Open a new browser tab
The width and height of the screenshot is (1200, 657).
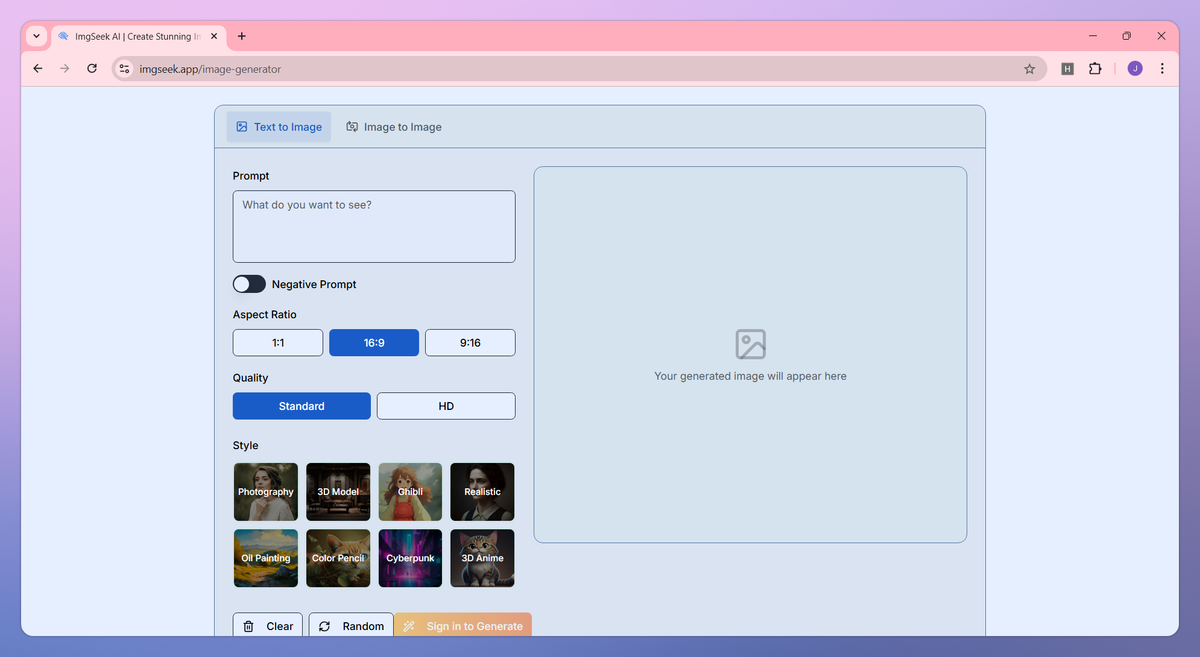click(x=241, y=36)
